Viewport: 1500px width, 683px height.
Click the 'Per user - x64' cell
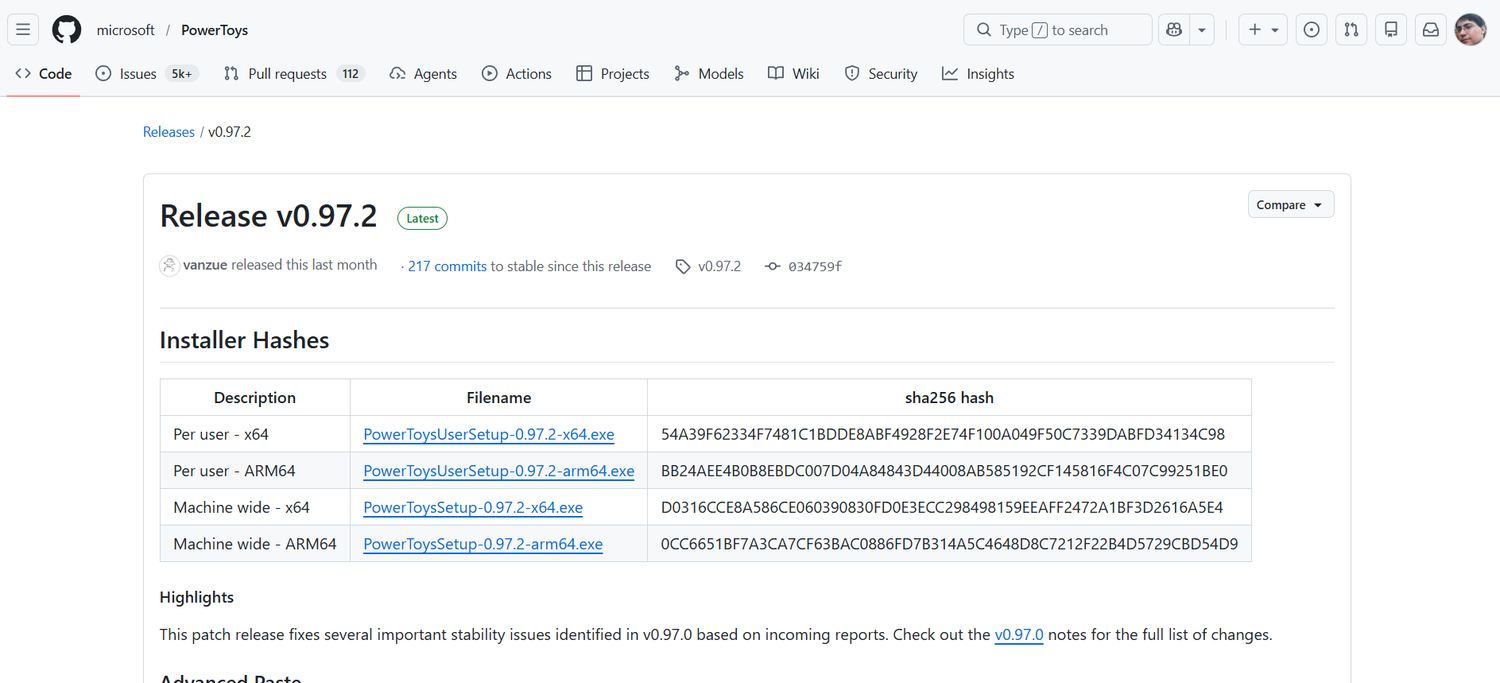(255, 435)
